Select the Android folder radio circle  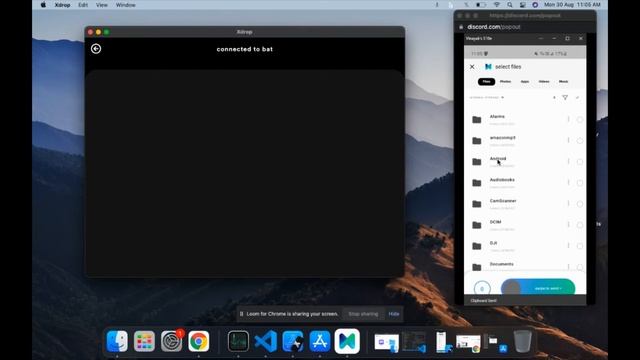[x=580, y=162]
